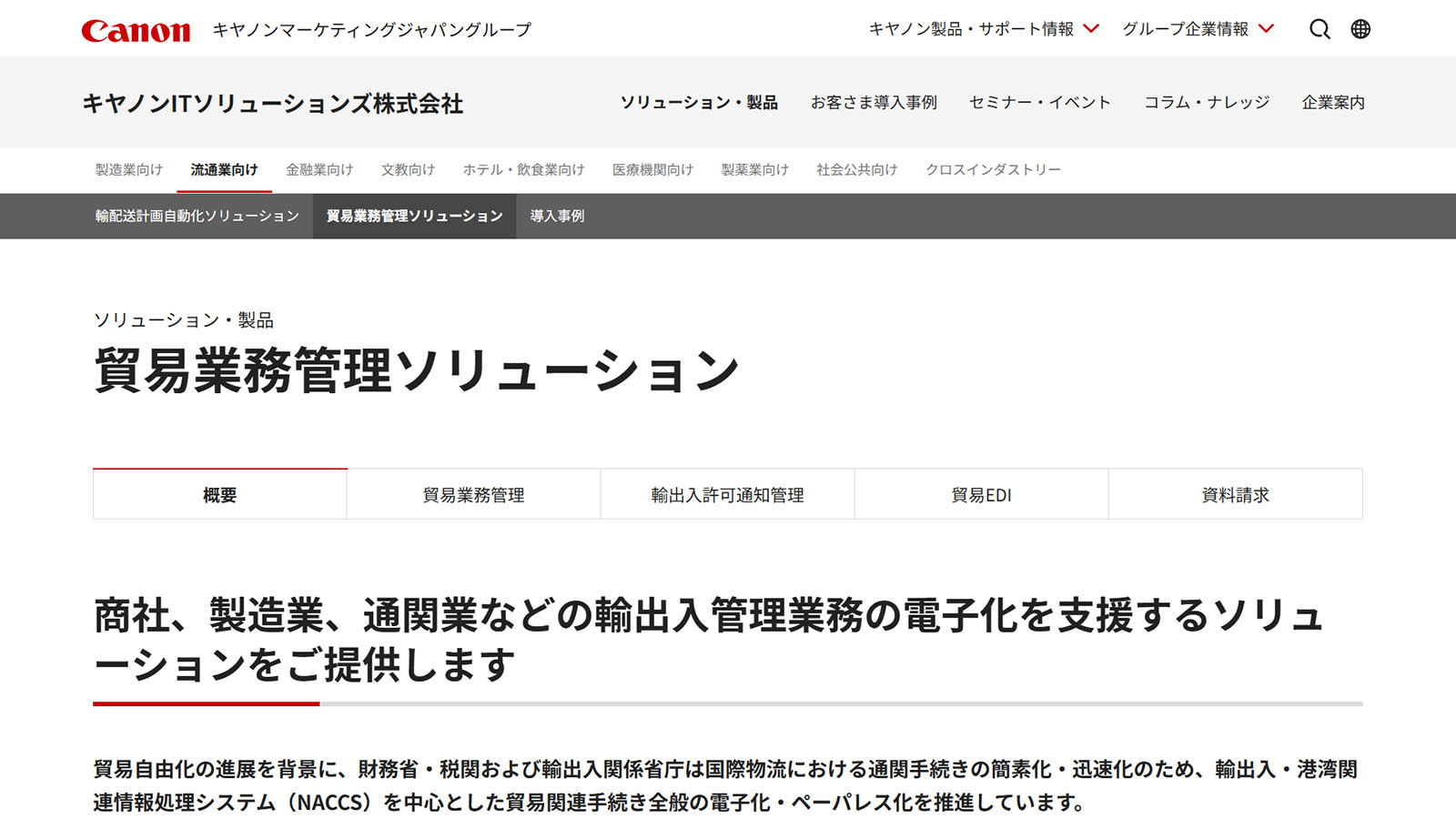This screenshot has height=819, width=1456.
Task: Select 金融業向け industry tab
Action: point(319,170)
